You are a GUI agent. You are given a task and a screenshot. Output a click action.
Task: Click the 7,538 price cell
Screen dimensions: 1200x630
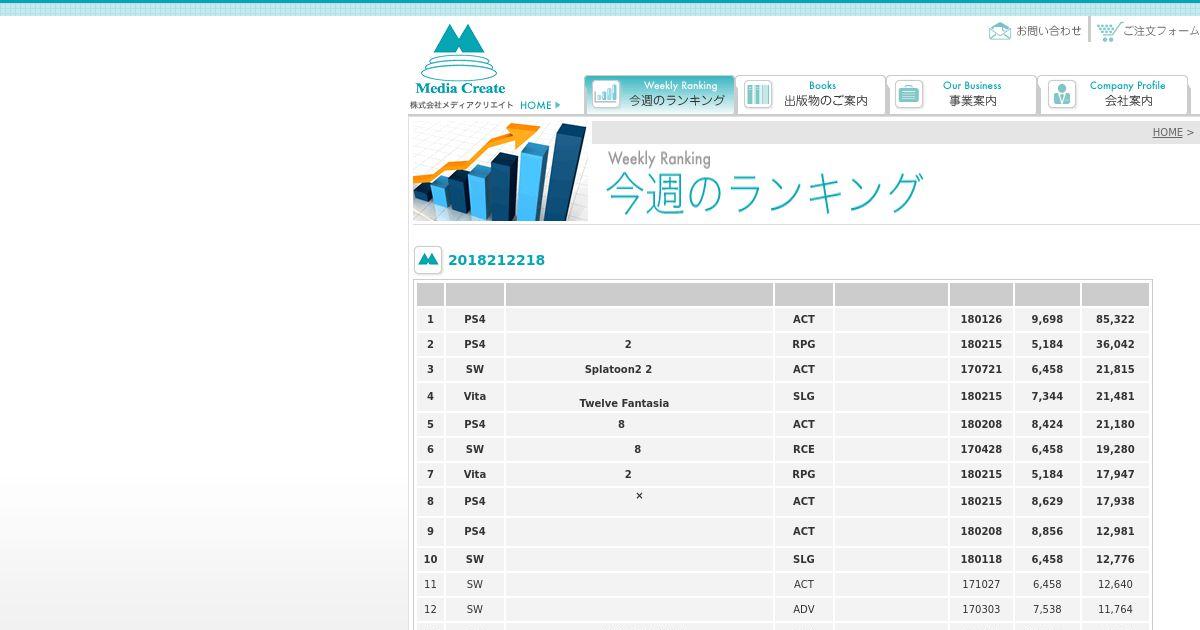(1047, 609)
